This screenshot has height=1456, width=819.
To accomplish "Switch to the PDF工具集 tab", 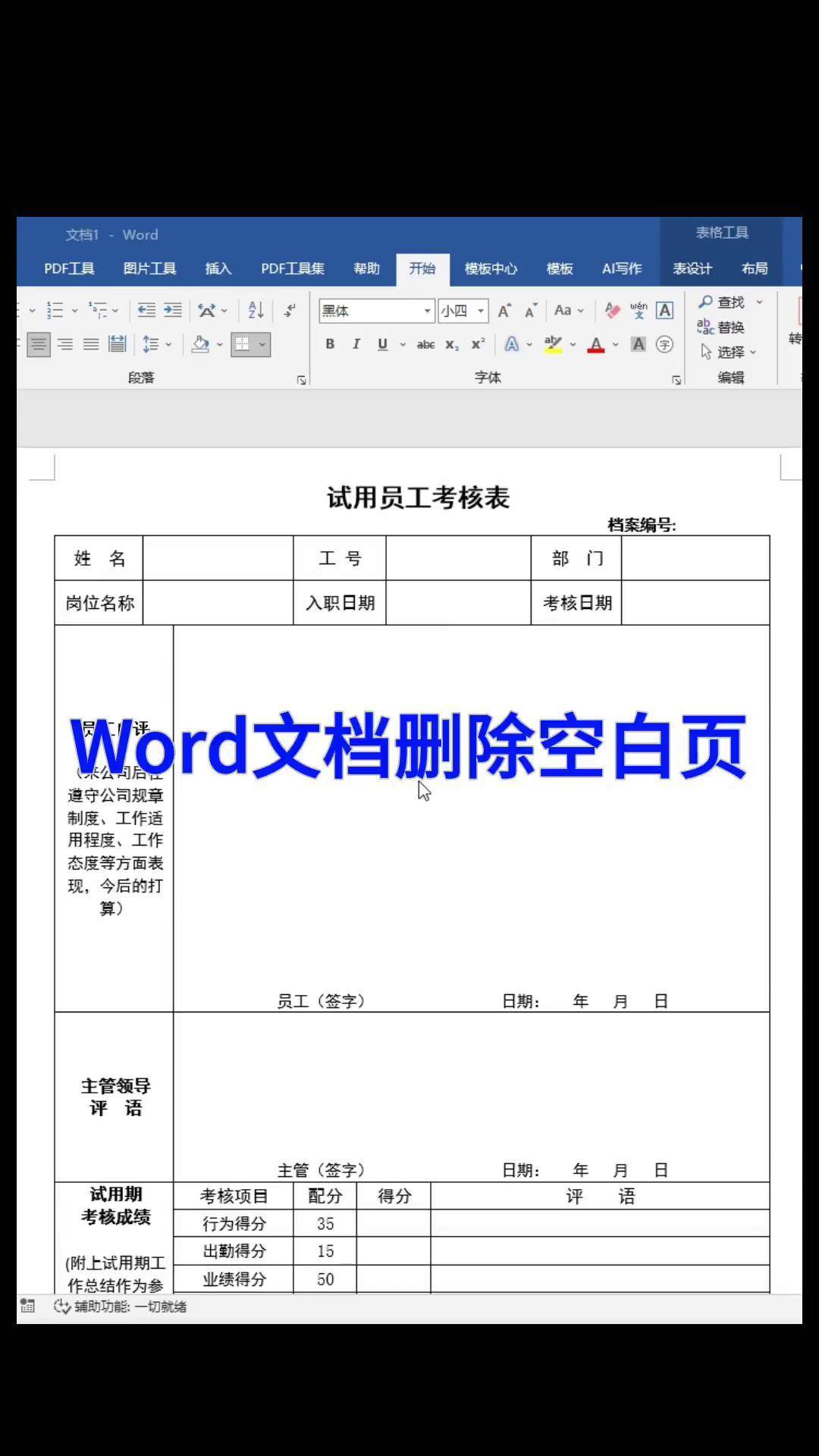I will [293, 268].
